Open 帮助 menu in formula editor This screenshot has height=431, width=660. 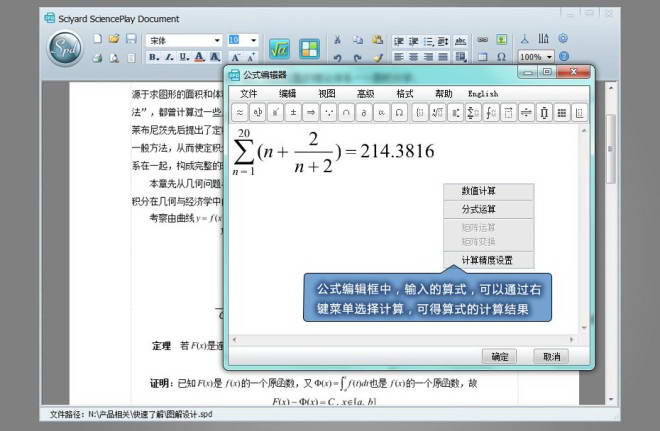coord(444,93)
